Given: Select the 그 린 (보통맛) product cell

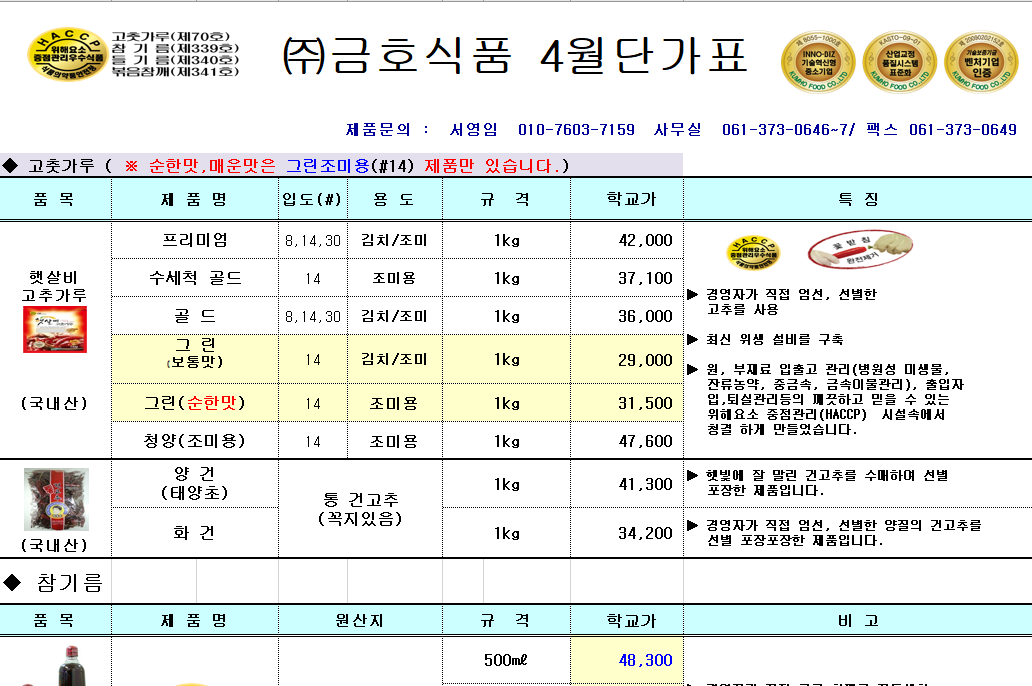Looking at the screenshot, I should (x=195, y=359).
